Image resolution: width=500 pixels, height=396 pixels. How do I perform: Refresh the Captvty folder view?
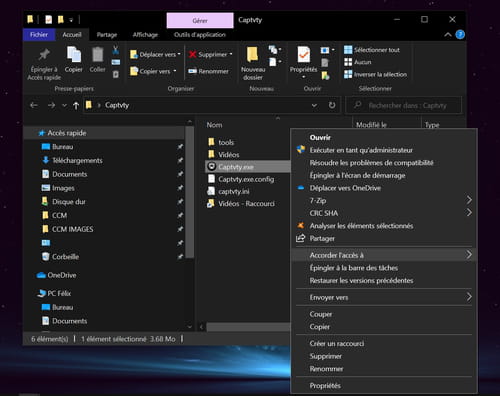332,105
